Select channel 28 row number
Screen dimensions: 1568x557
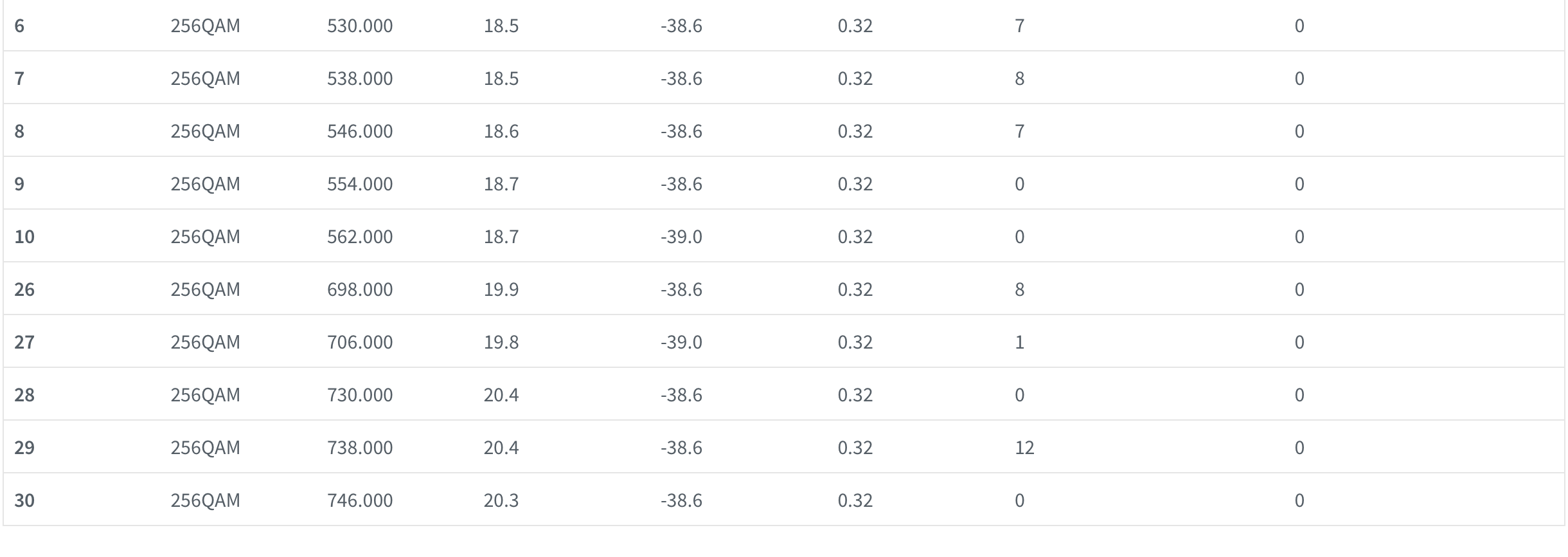click(24, 395)
